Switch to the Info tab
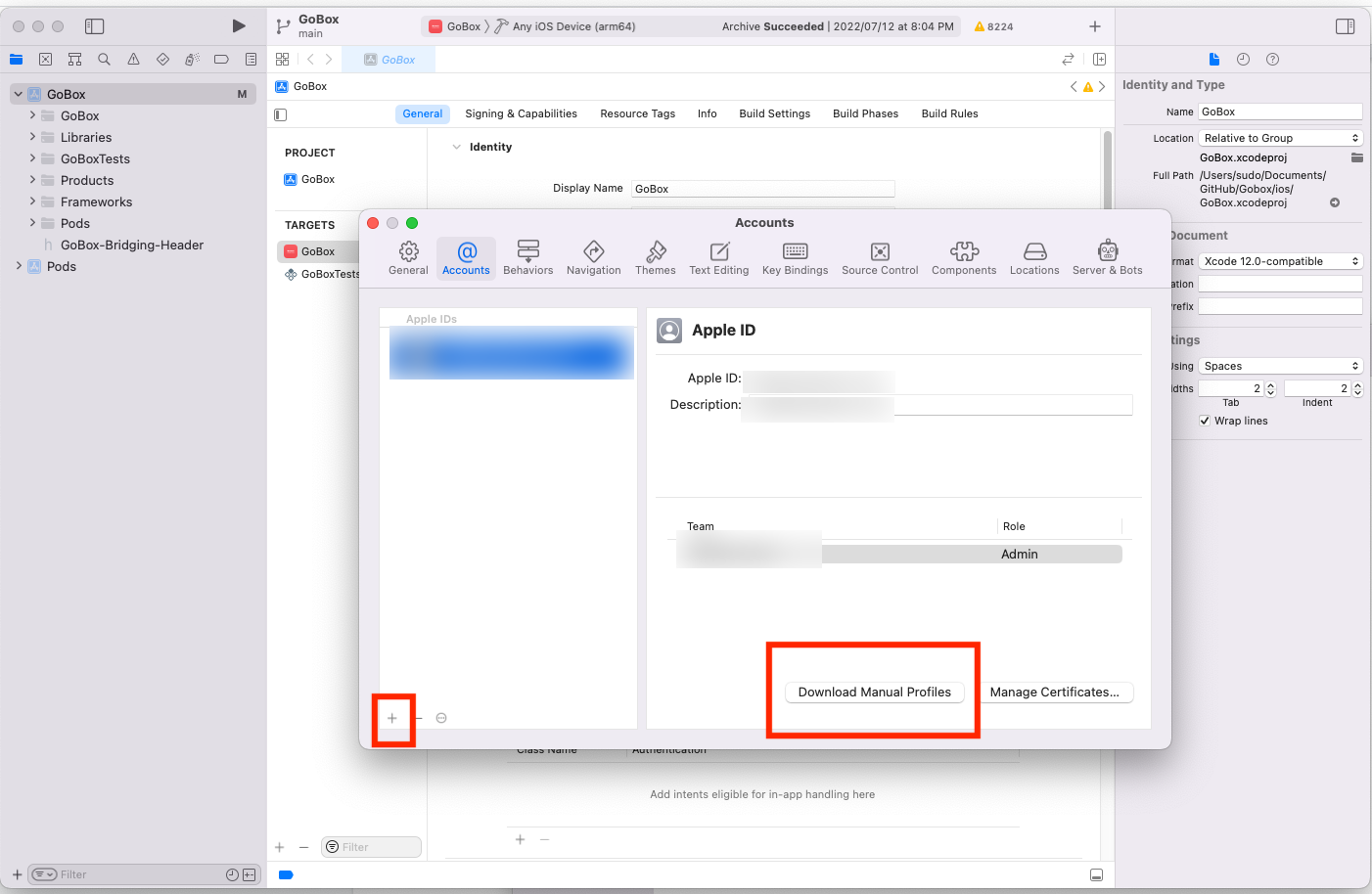The height and width of the screenshot is (894, 1372). point(707,113)
